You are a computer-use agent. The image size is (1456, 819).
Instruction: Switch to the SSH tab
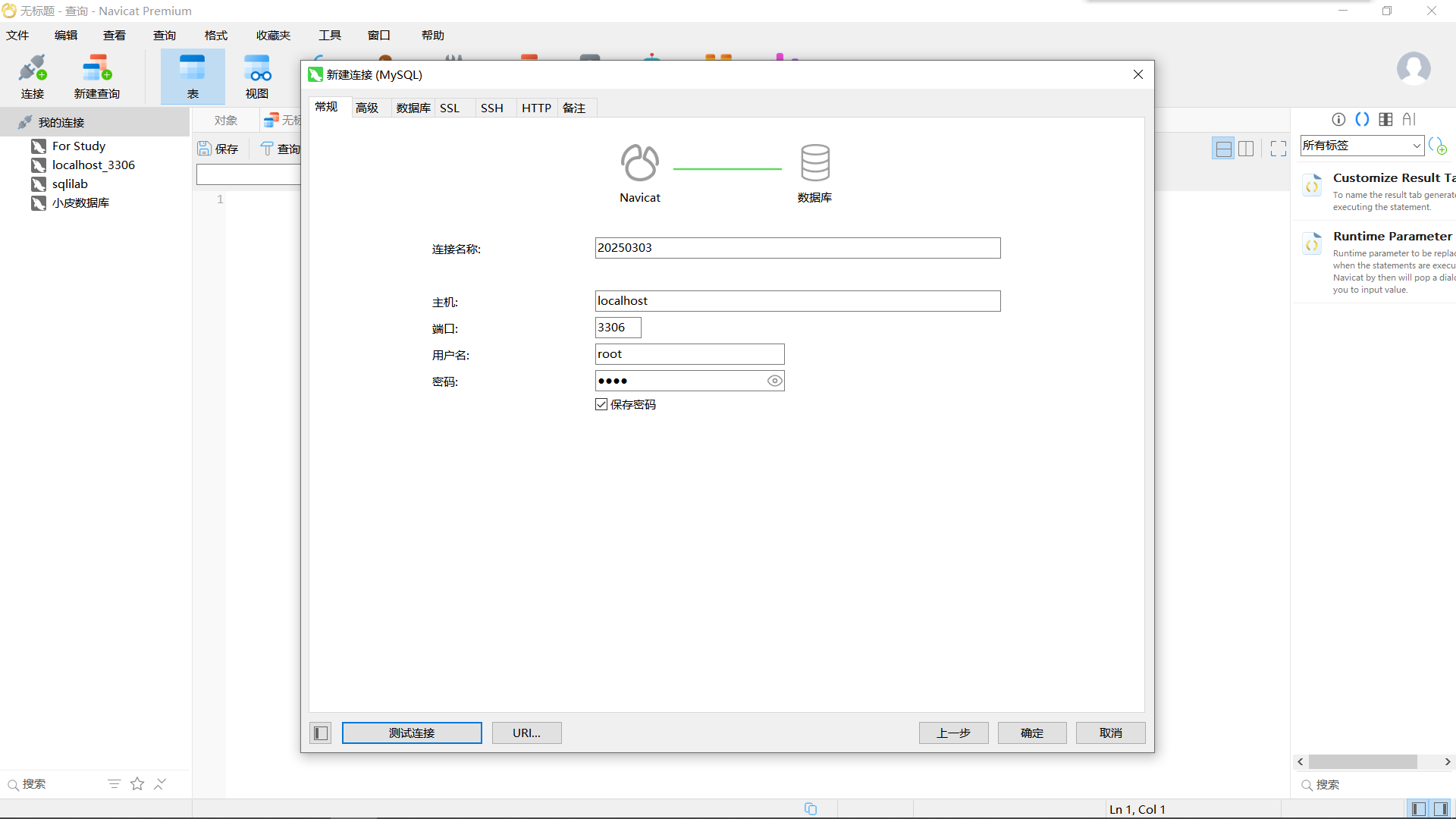point(491,108)
